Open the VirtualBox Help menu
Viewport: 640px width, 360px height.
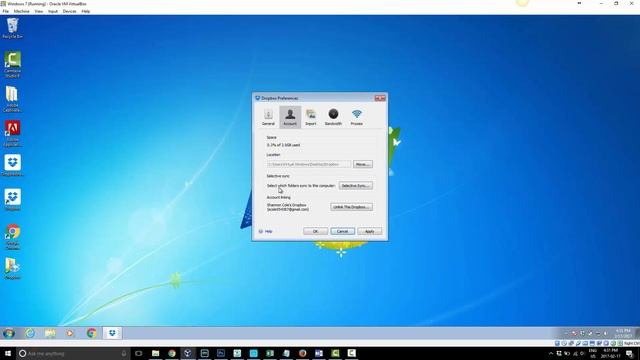click(x=86, y=11)
